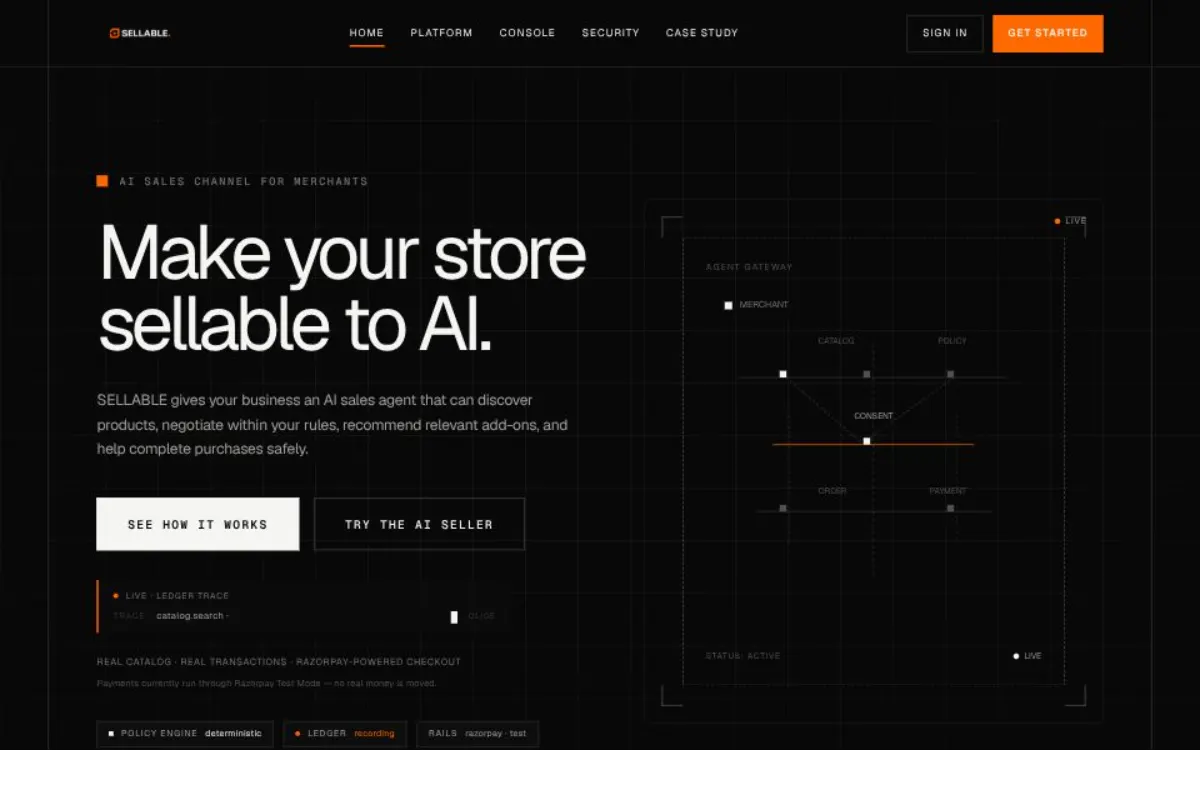Screen dimensions: 1200x798
Task: Click the orange square beside AI Sales Channel
Action: point(102,181)
